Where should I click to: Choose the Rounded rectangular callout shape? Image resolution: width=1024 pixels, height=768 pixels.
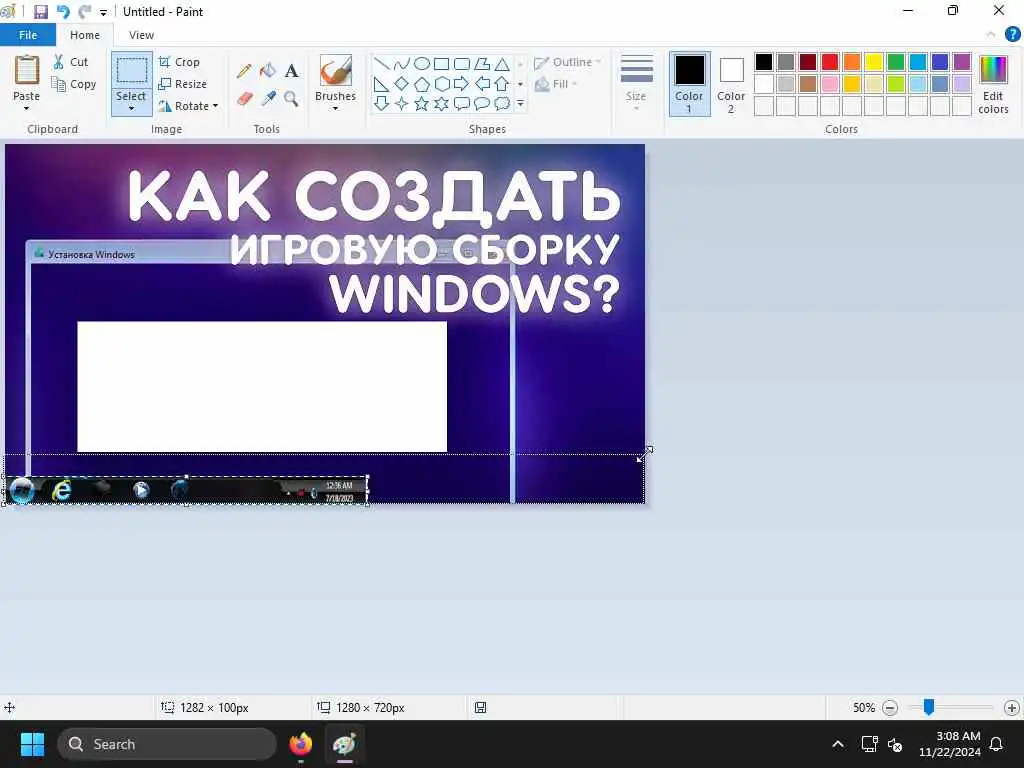click(x=462, y=103)
